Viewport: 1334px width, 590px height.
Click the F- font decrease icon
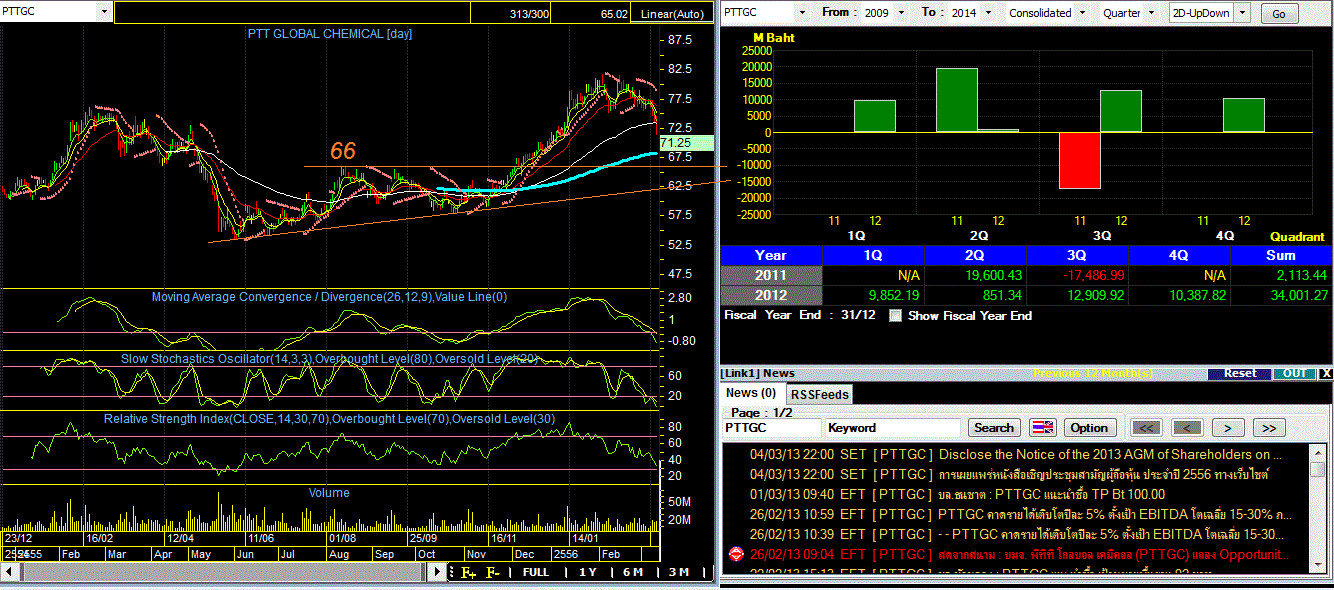tap(493, 573)
